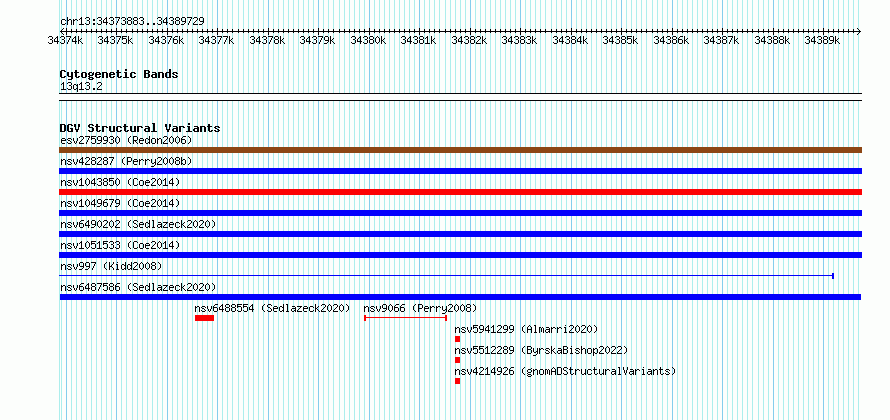
Task: Click the red nsv9066 bracket line
Action: 405,318
